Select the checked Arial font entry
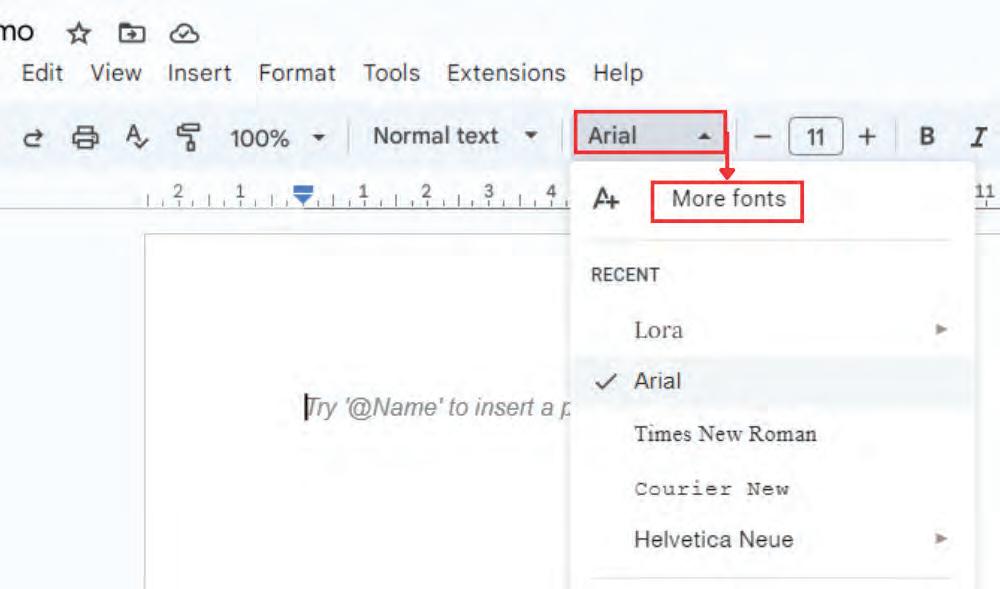The height and width of the screenshot is (589, 1000). tap(772, 381)
